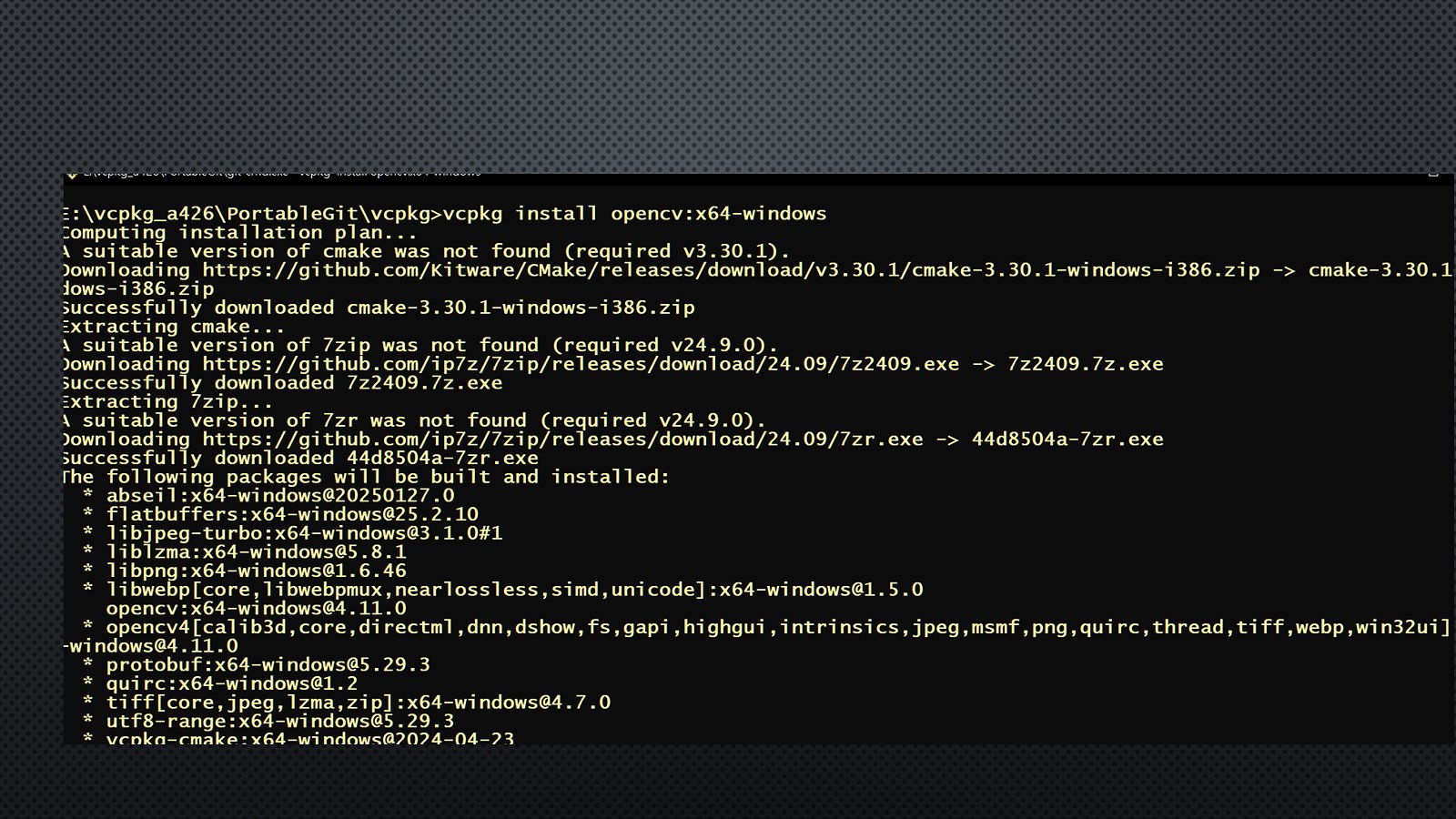The height and width of the screenshot is (819, 1456).
Task: Open the 7z2409.exe GitHub download URL
Action: (x=581, y=364)
